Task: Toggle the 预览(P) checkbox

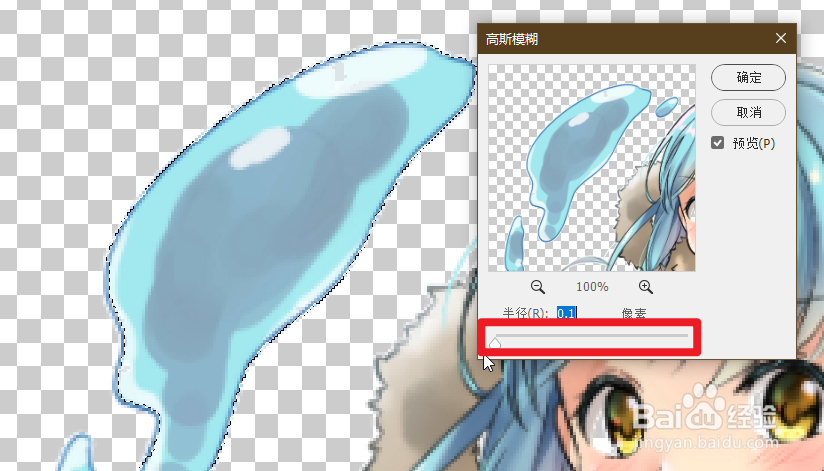Action: coord(717,143)
